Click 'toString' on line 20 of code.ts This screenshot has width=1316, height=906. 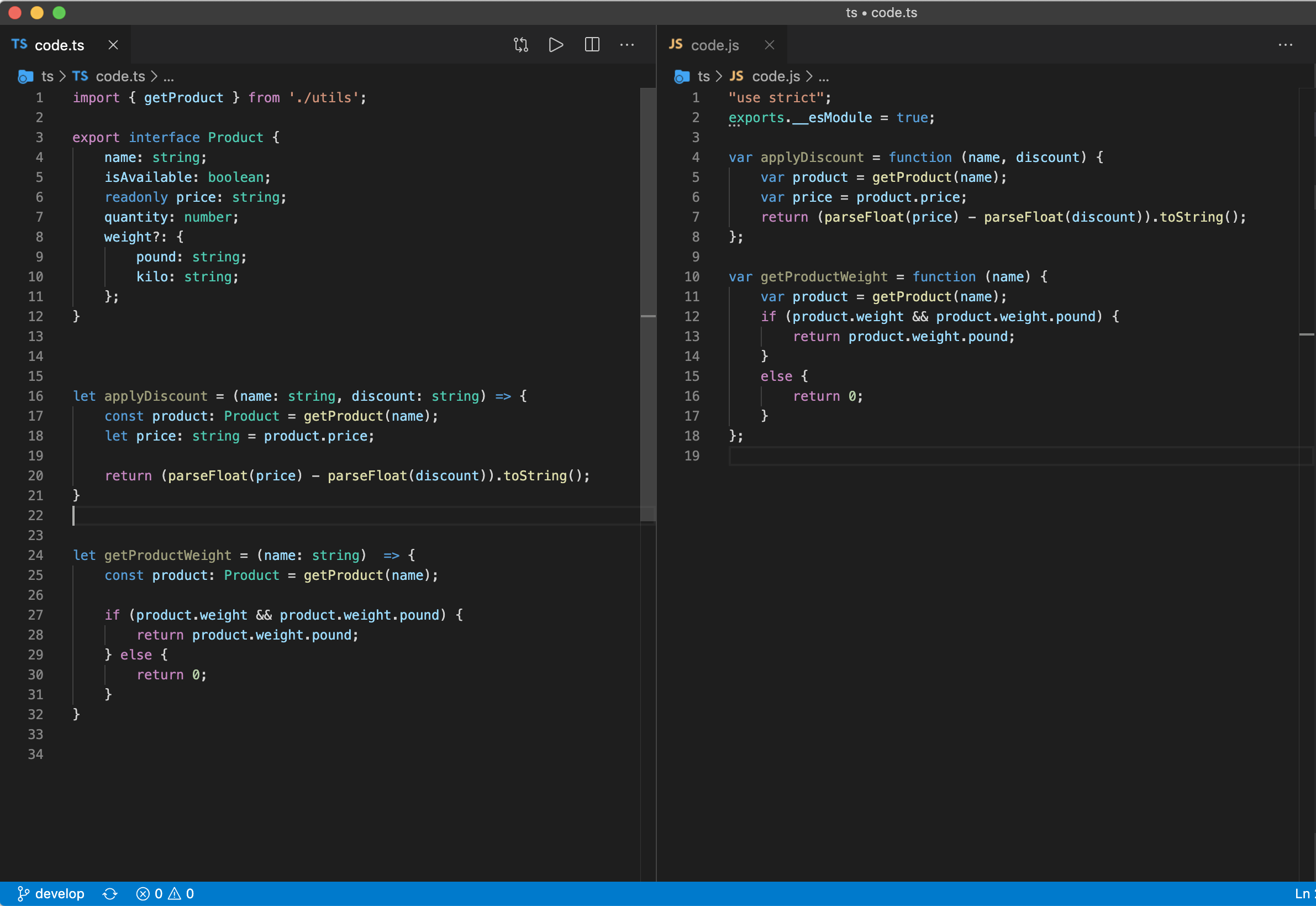coord(535,476)
